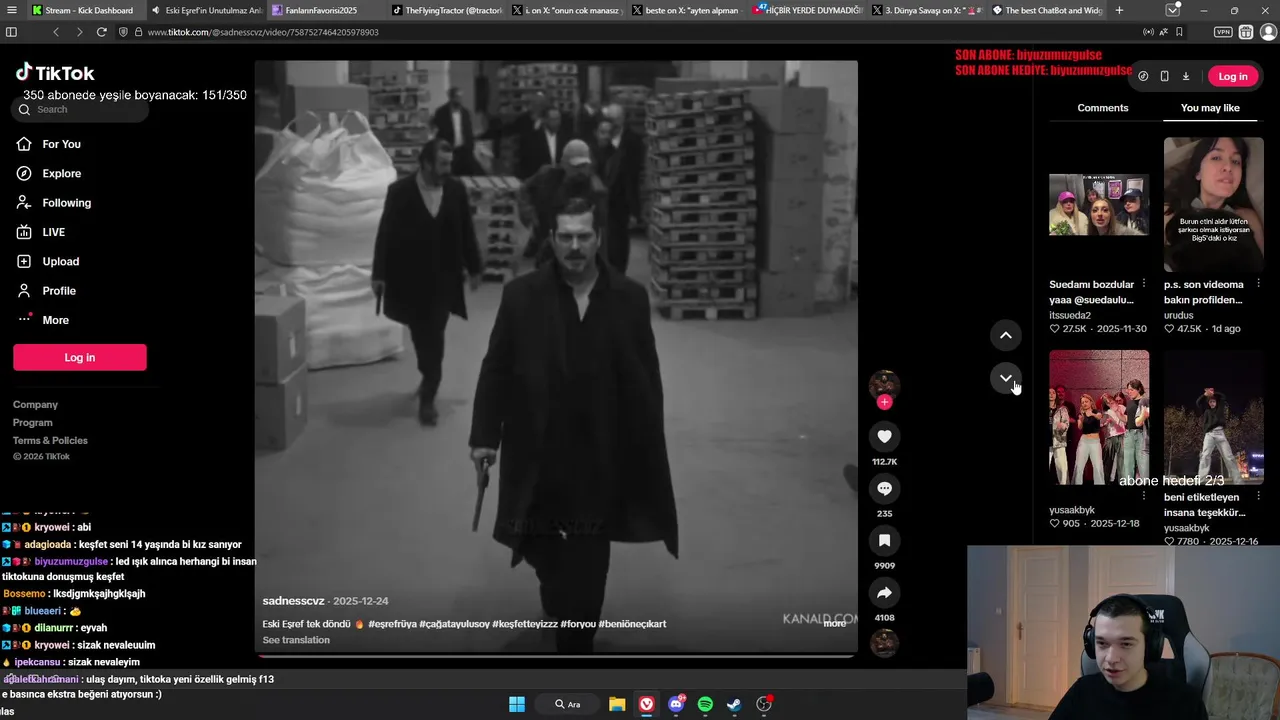Go back with browser back arrow

55,32
